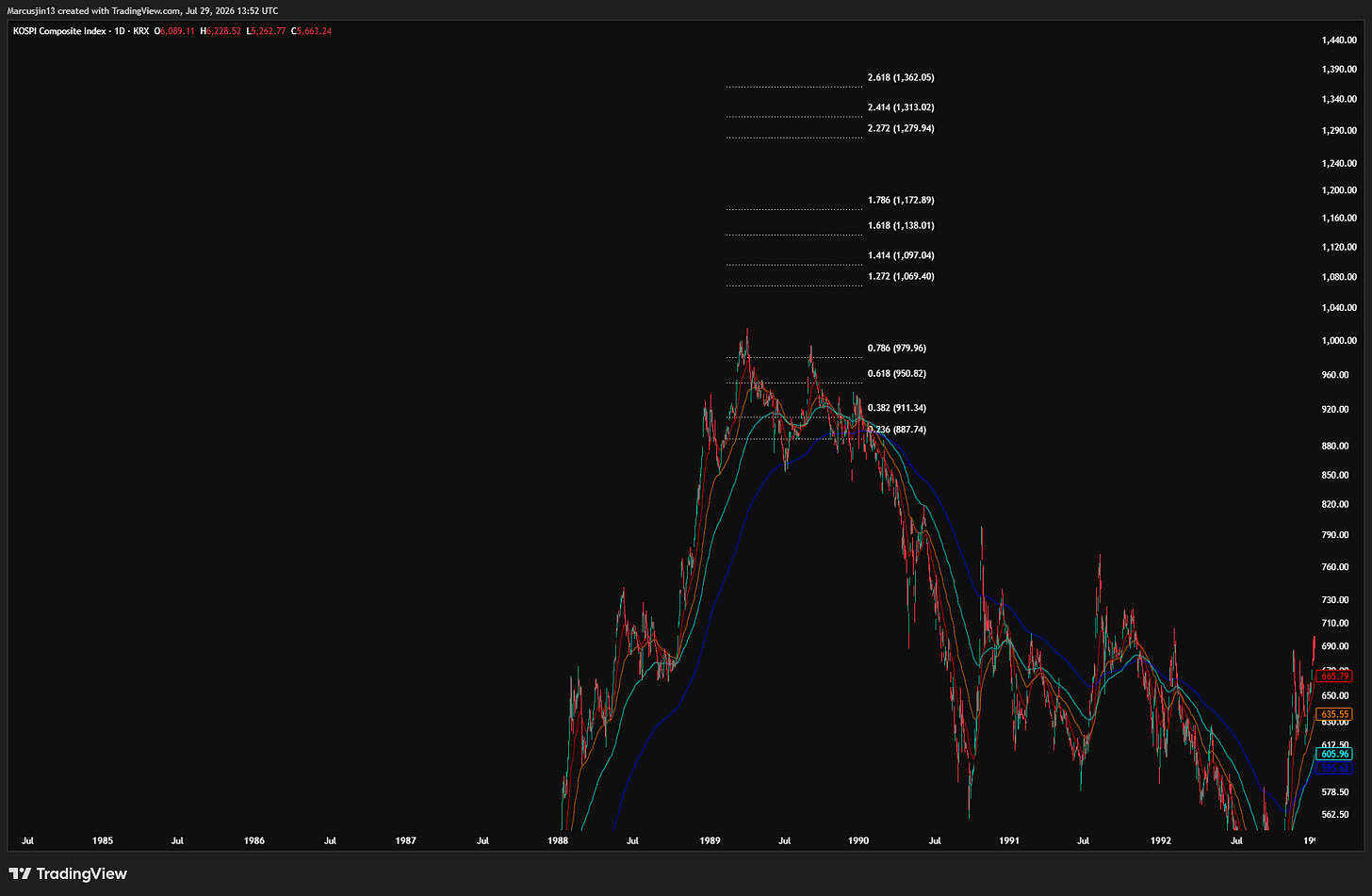
Task: Click 1,440.00 on the price axis
Action: click(1339, 41)
